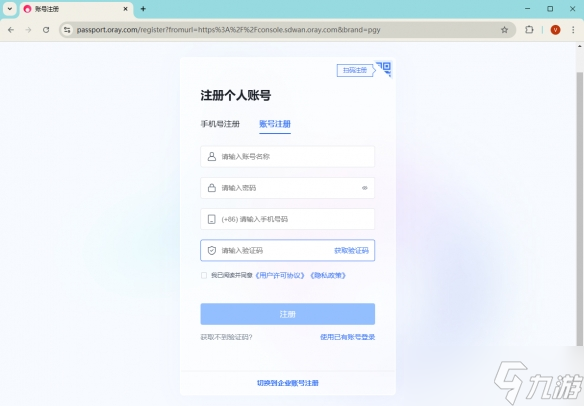Bookmark this page with star icon
The height and width of the screenshot is (406, 584).
click(x=504, y=30)
